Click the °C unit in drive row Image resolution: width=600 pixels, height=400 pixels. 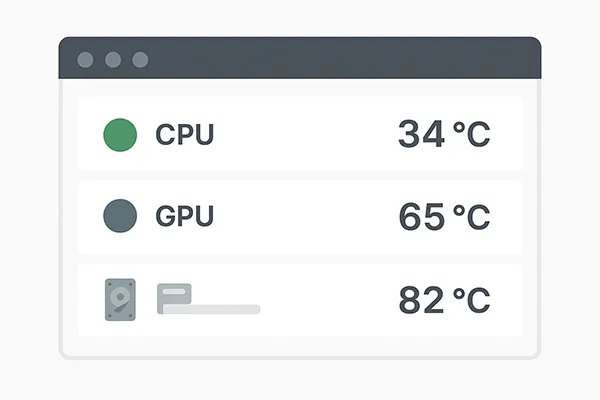(471, 299)
